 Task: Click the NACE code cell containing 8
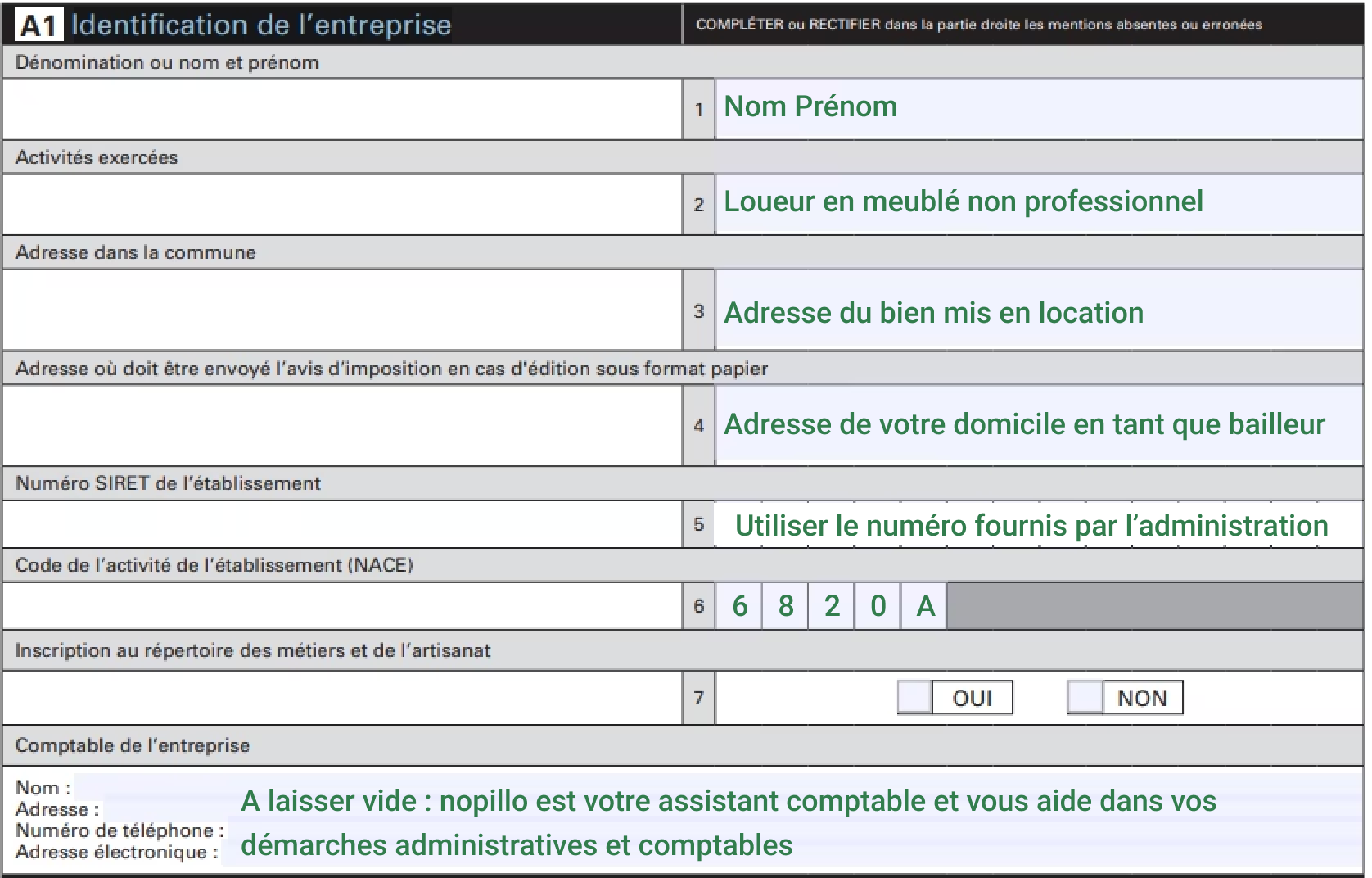click(785, 606)
